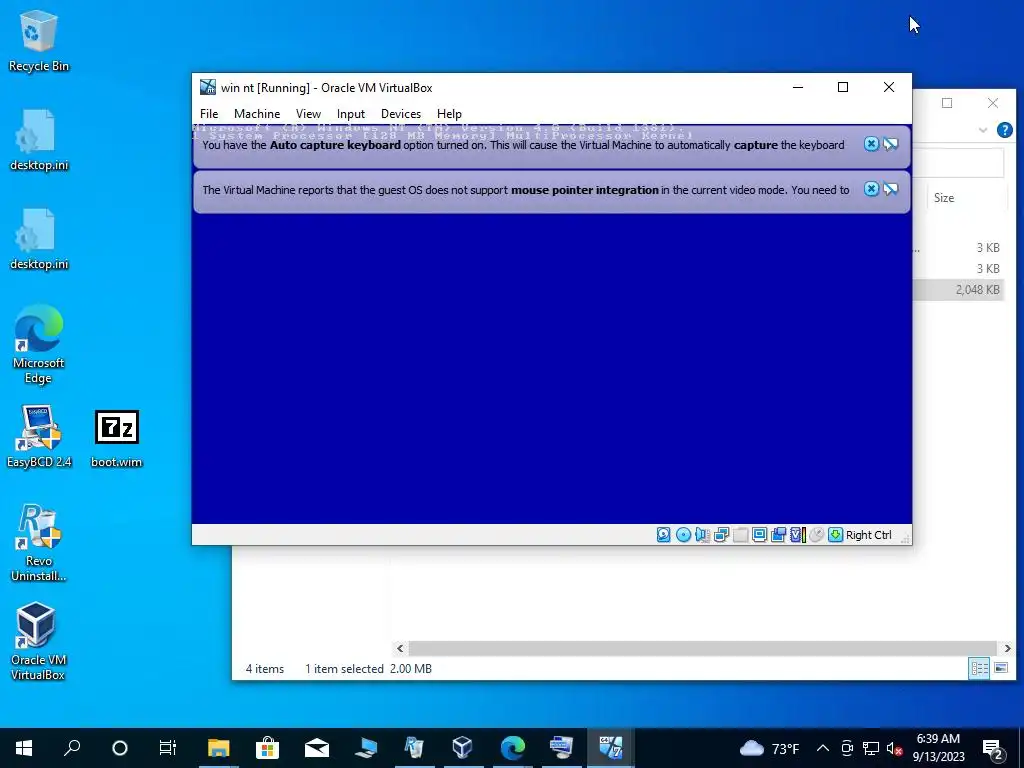Click the mouse pointer integration message text
1024x768 pixels.
[x=526, y=190]
